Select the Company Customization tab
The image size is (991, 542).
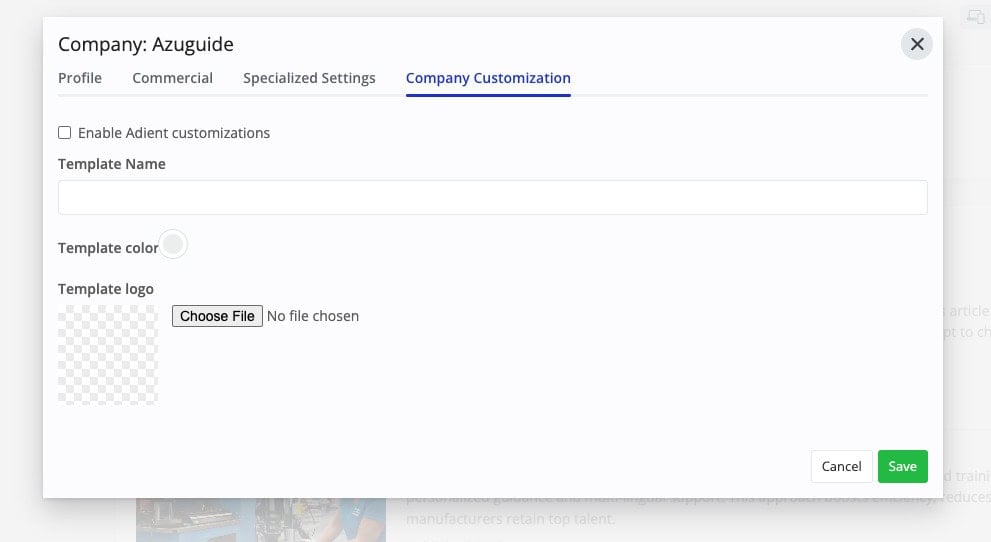(x=488, y=78)
